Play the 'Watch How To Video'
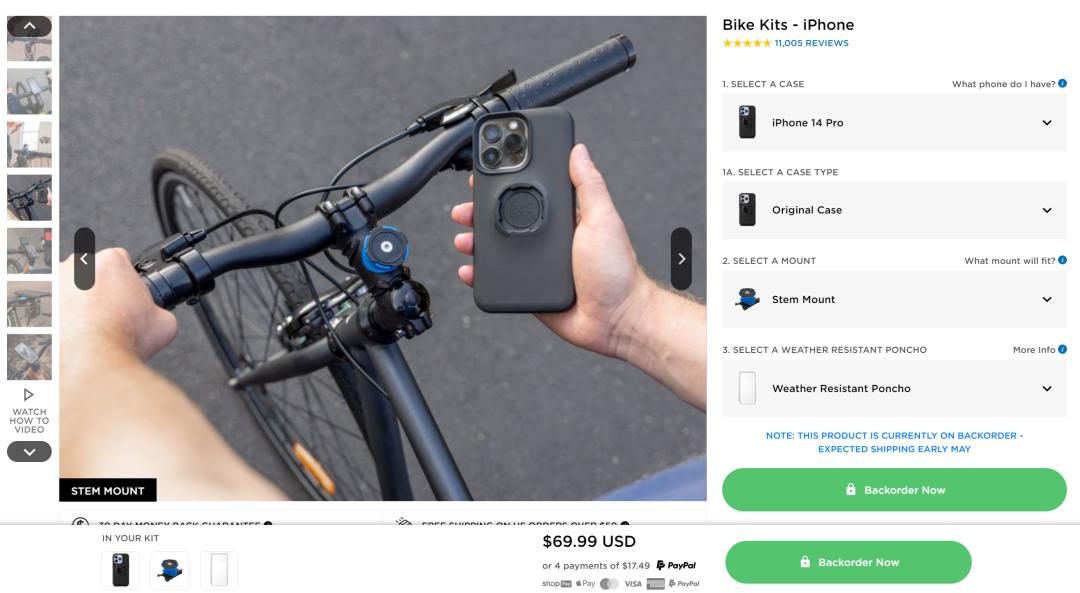 pyautogui.click(x=30, y=405)
